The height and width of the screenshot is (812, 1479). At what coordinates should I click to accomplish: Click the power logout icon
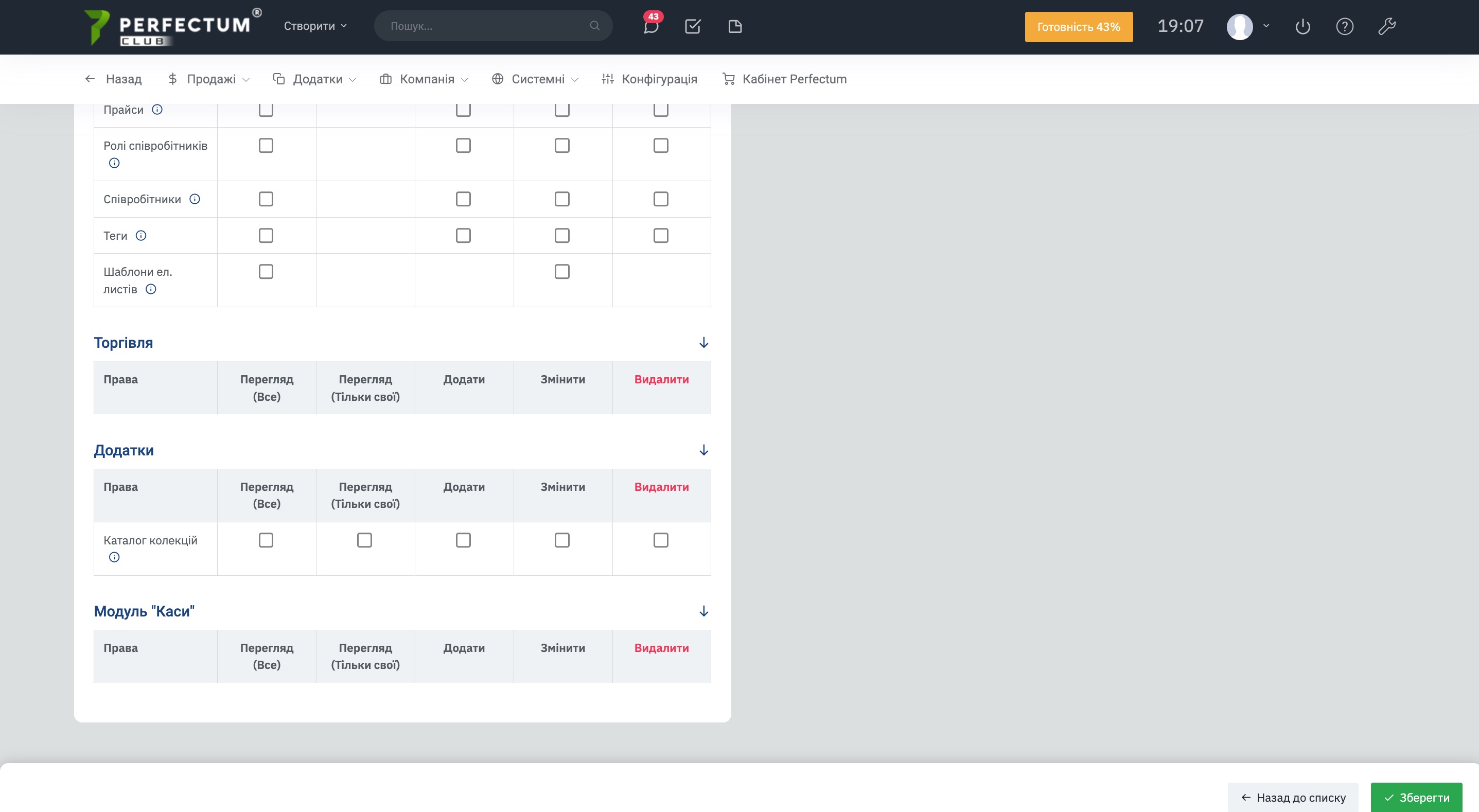click(x=1302, y=26)
